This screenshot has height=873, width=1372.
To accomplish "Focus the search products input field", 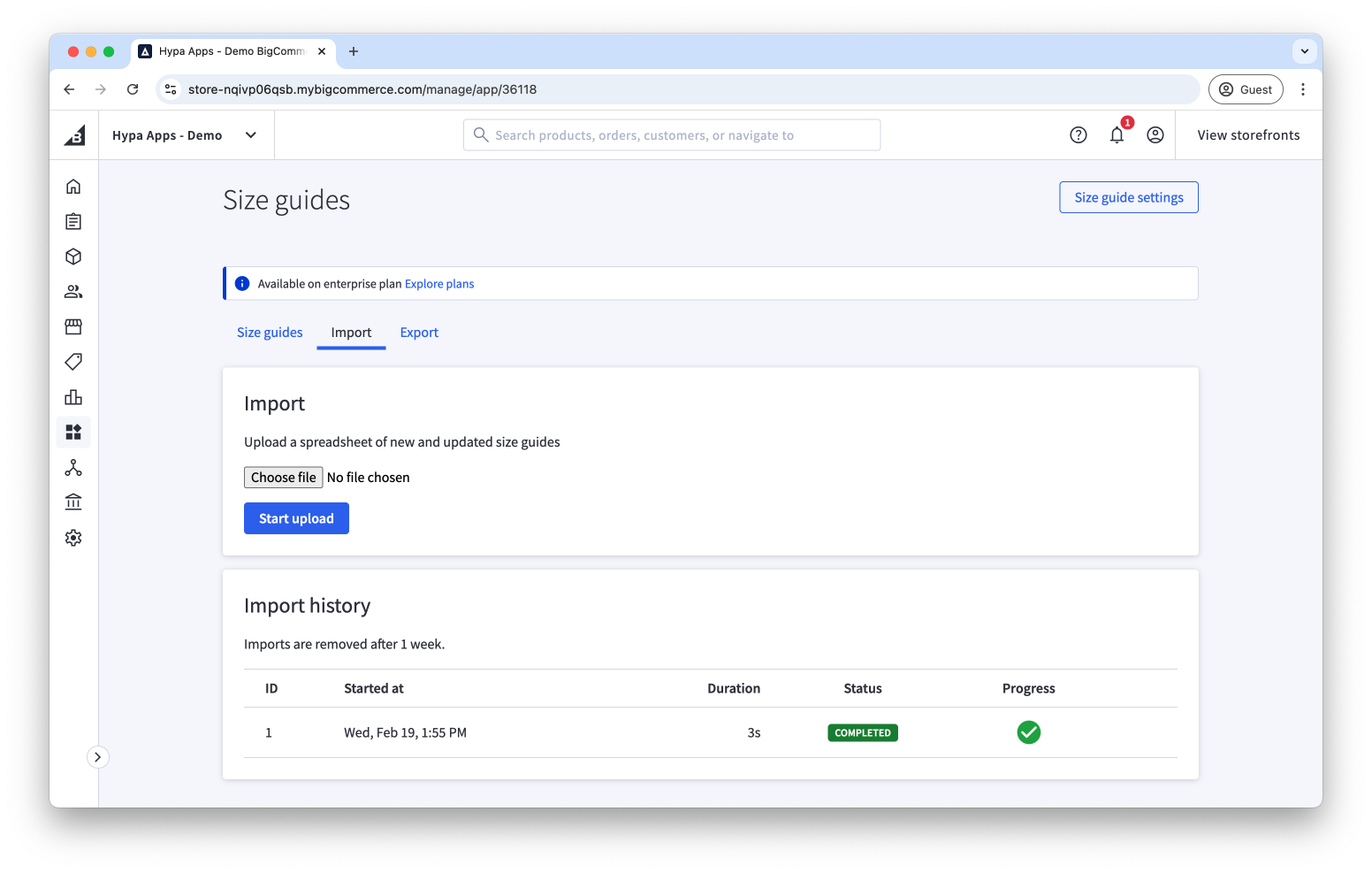I will point(672,135).
